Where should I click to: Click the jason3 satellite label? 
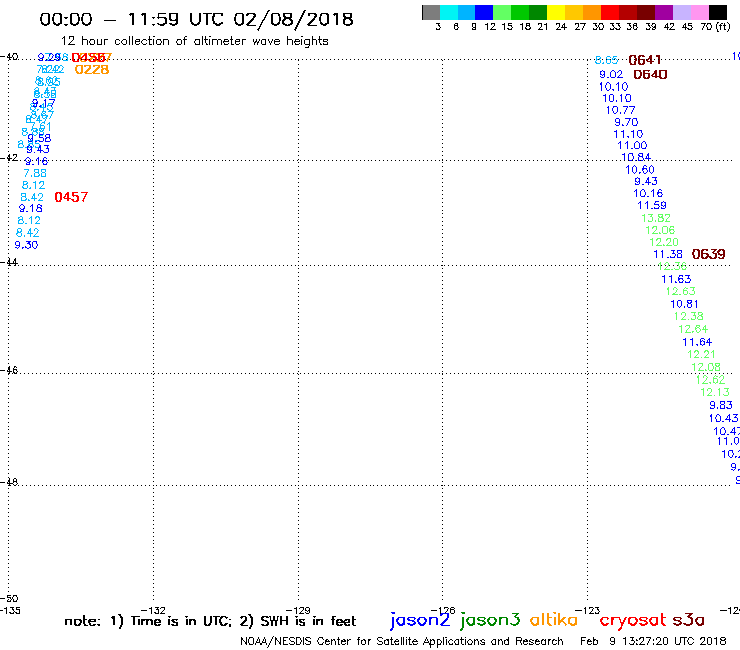pyautogui.click(x=490, y=620)
